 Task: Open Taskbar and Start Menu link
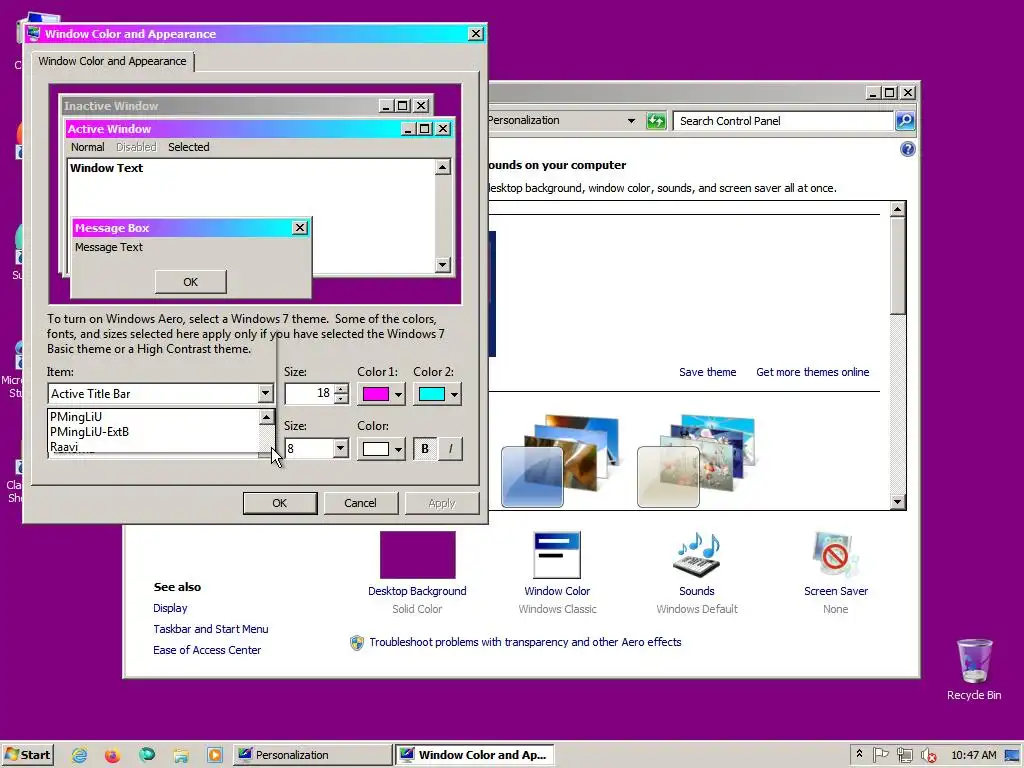(210, 629)
